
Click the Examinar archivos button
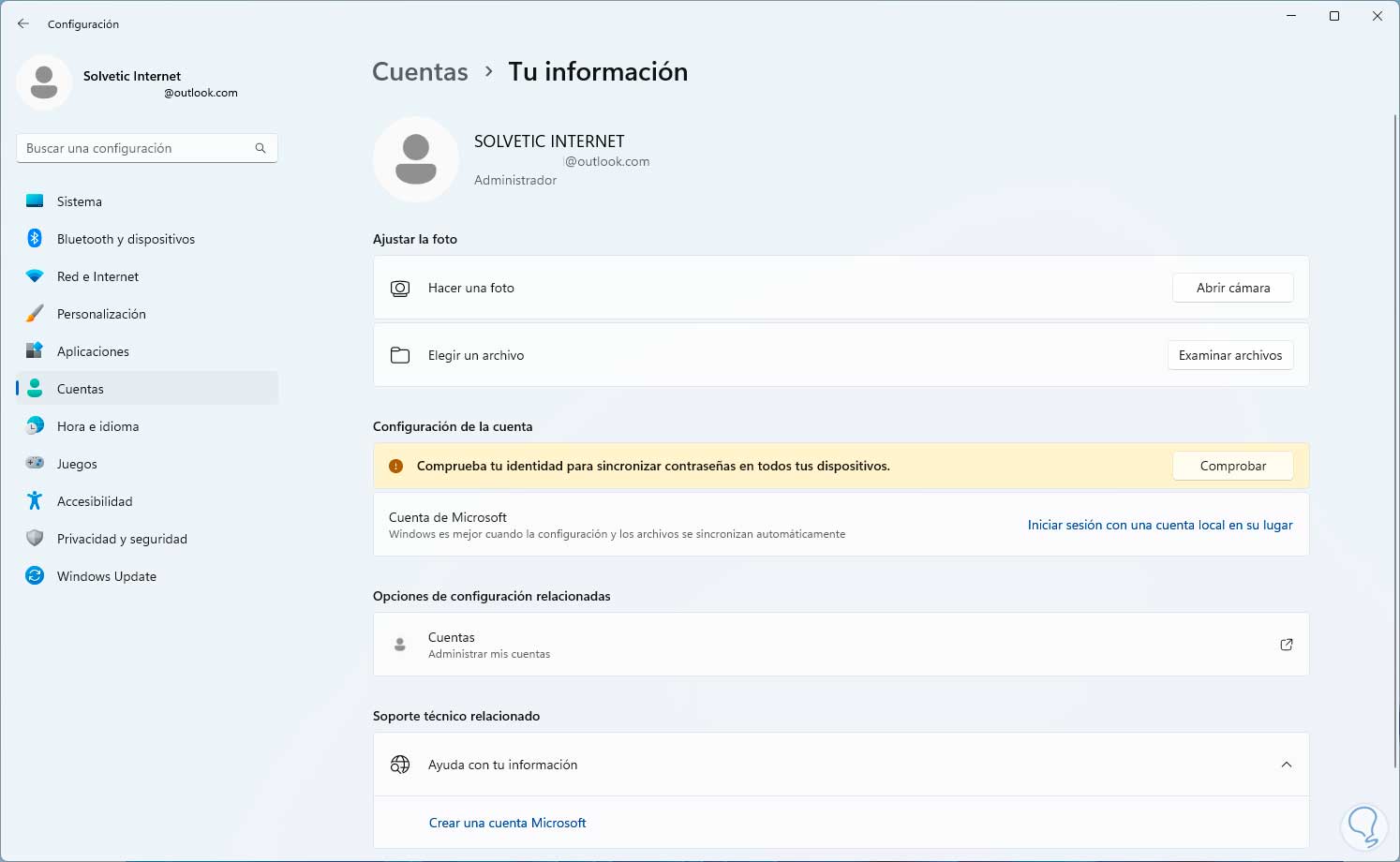[1230, 356]
